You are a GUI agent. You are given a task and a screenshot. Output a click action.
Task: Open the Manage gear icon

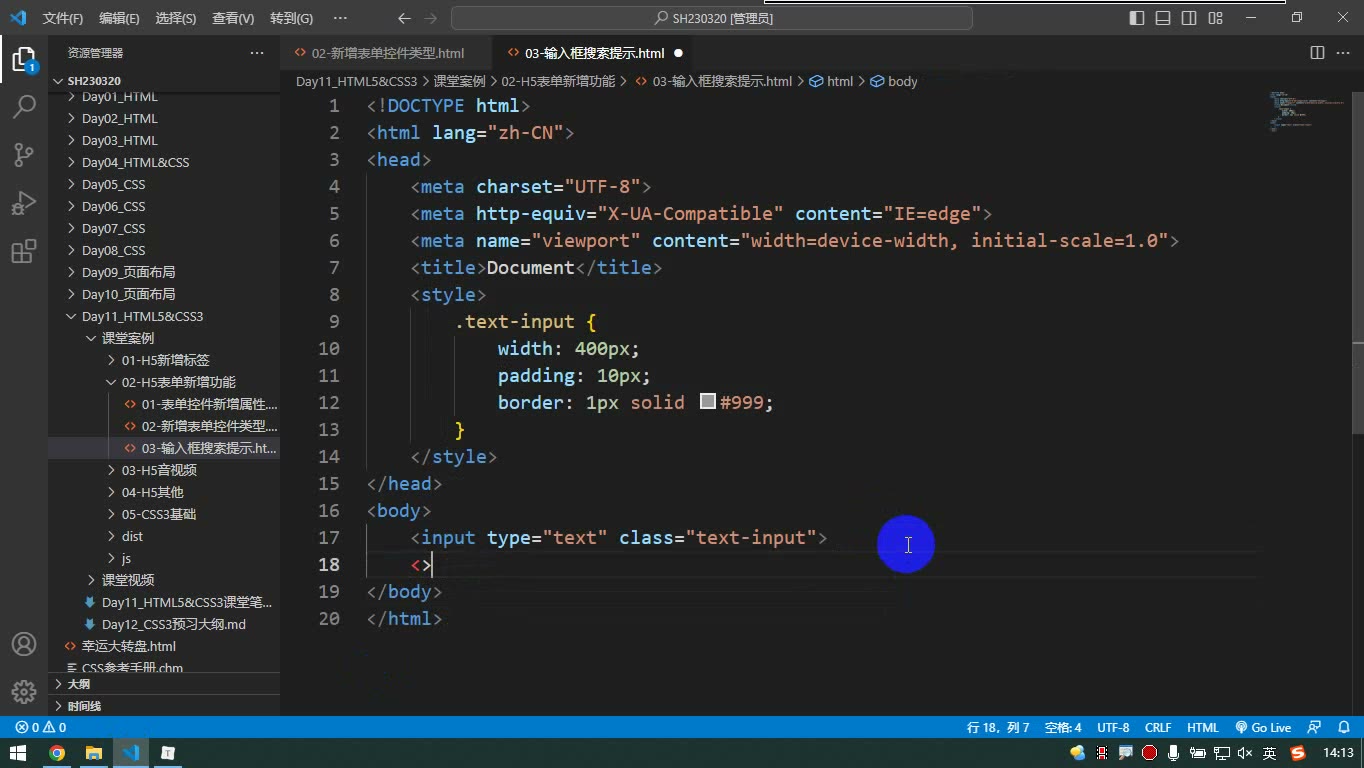pos(24,691)
